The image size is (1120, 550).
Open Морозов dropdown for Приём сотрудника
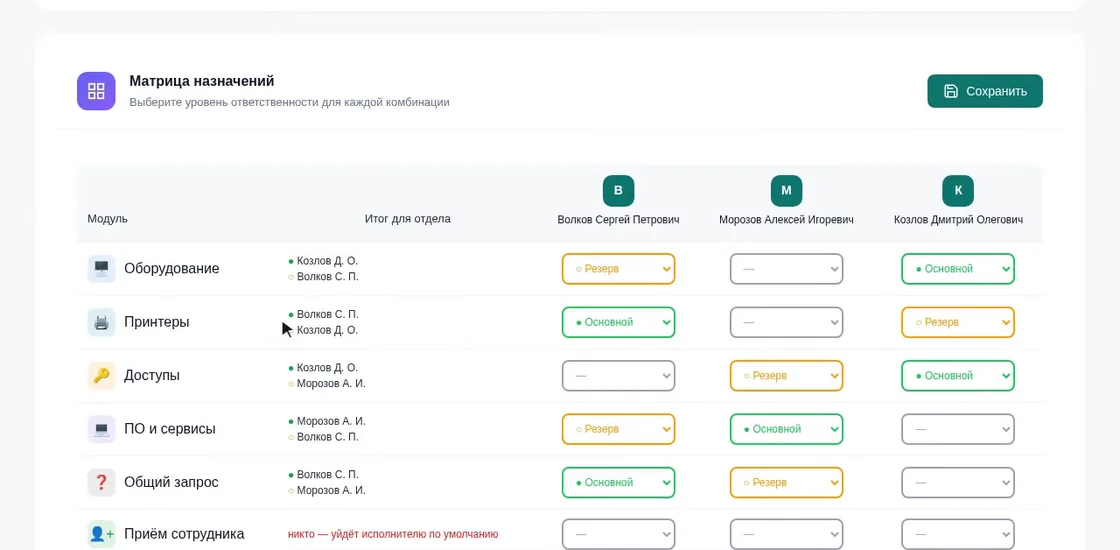pyautogui.click(x=786, y=534)
